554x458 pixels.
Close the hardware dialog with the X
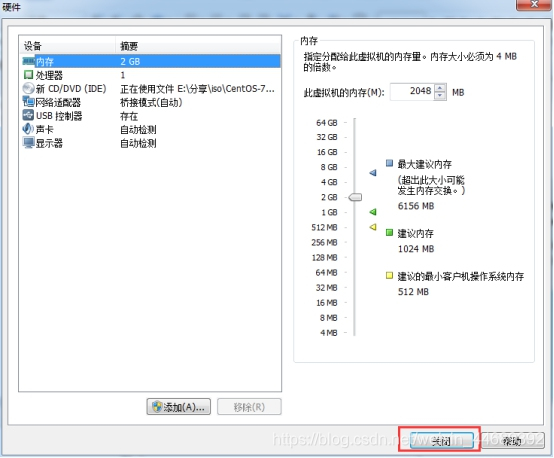tap(534, 4)
